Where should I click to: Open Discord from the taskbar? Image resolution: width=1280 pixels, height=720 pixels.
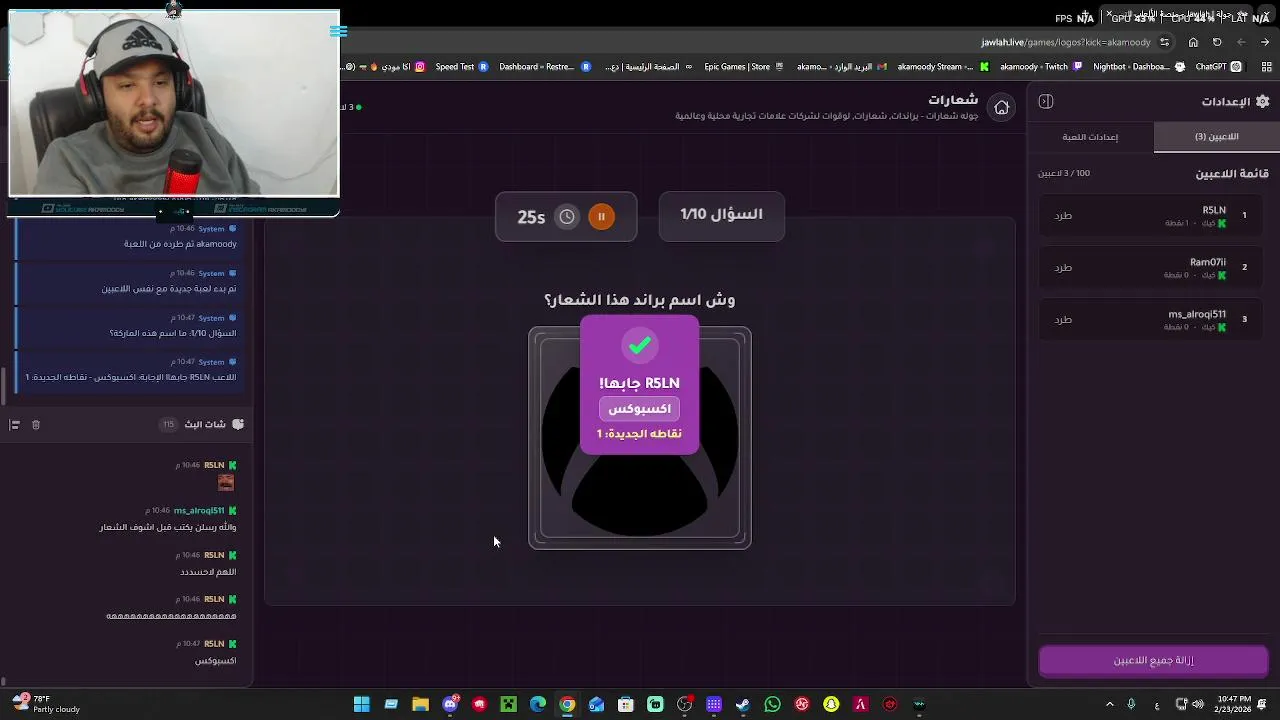[x=450, y=705]
